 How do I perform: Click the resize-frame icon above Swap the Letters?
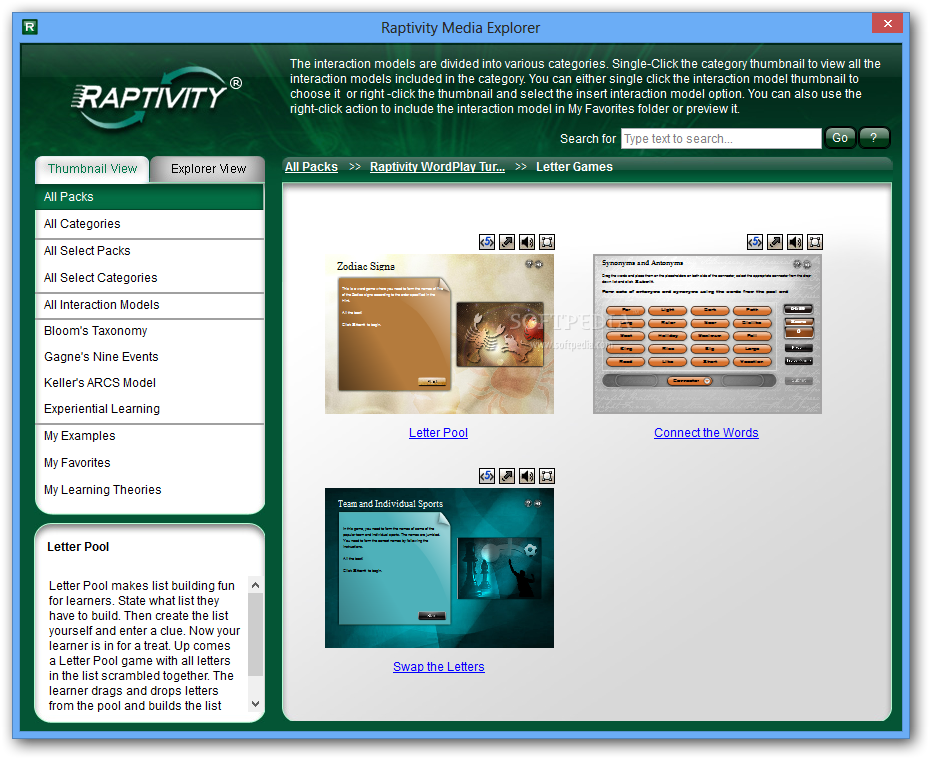coord(547,476)
